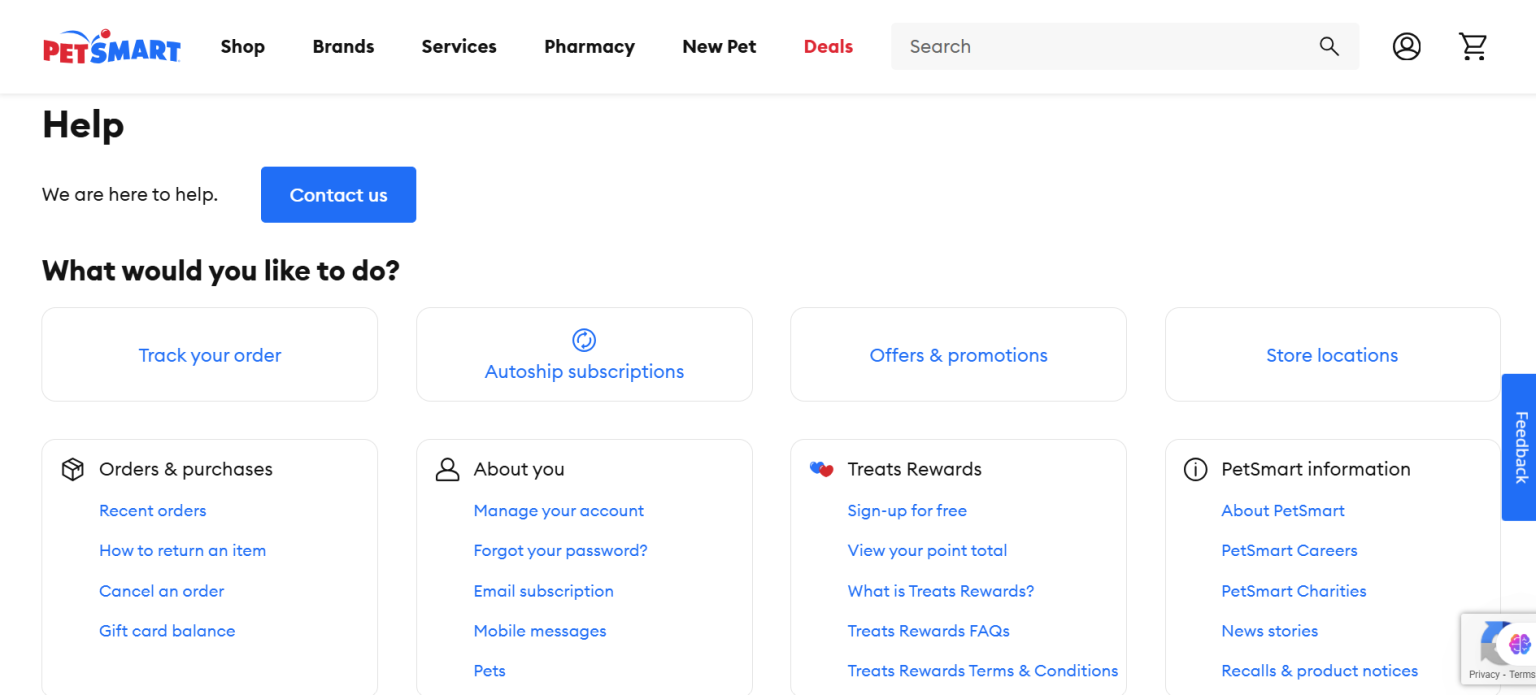Select the Track your order card
1536x695 pixels.
(210, 354)
